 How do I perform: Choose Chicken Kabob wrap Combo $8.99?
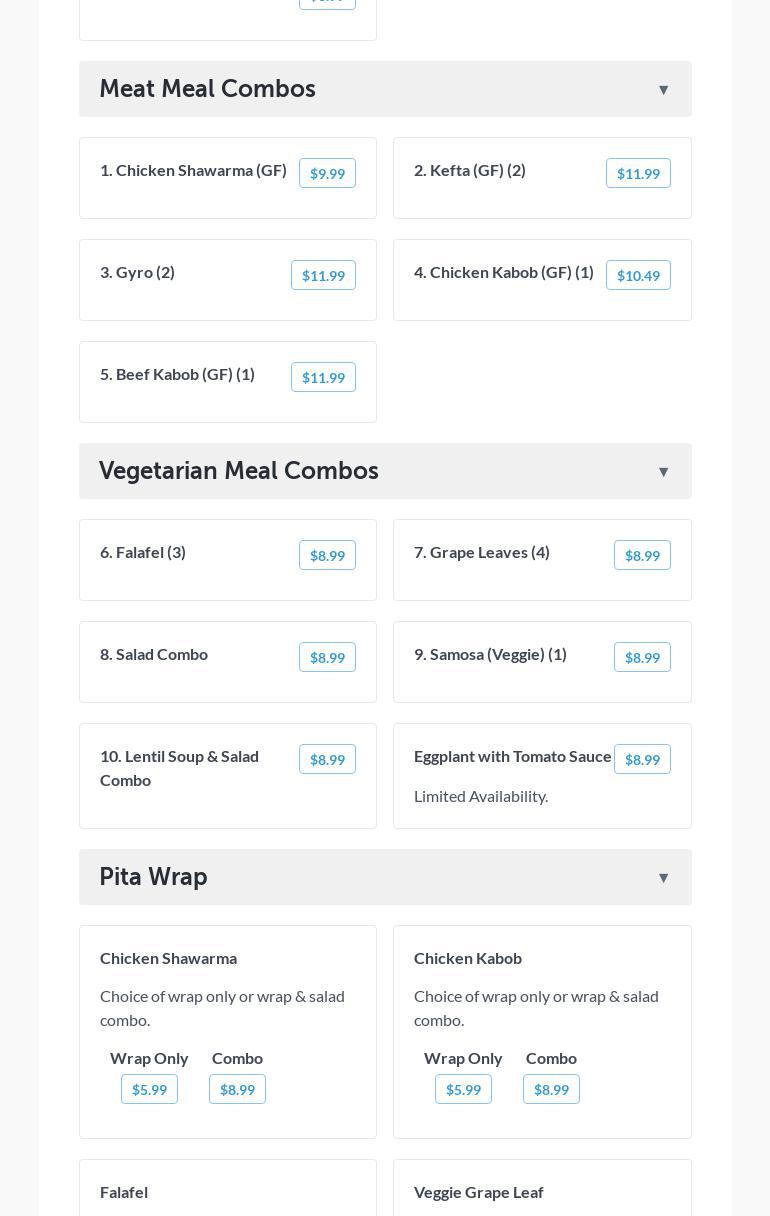(x=551, y=1089)
